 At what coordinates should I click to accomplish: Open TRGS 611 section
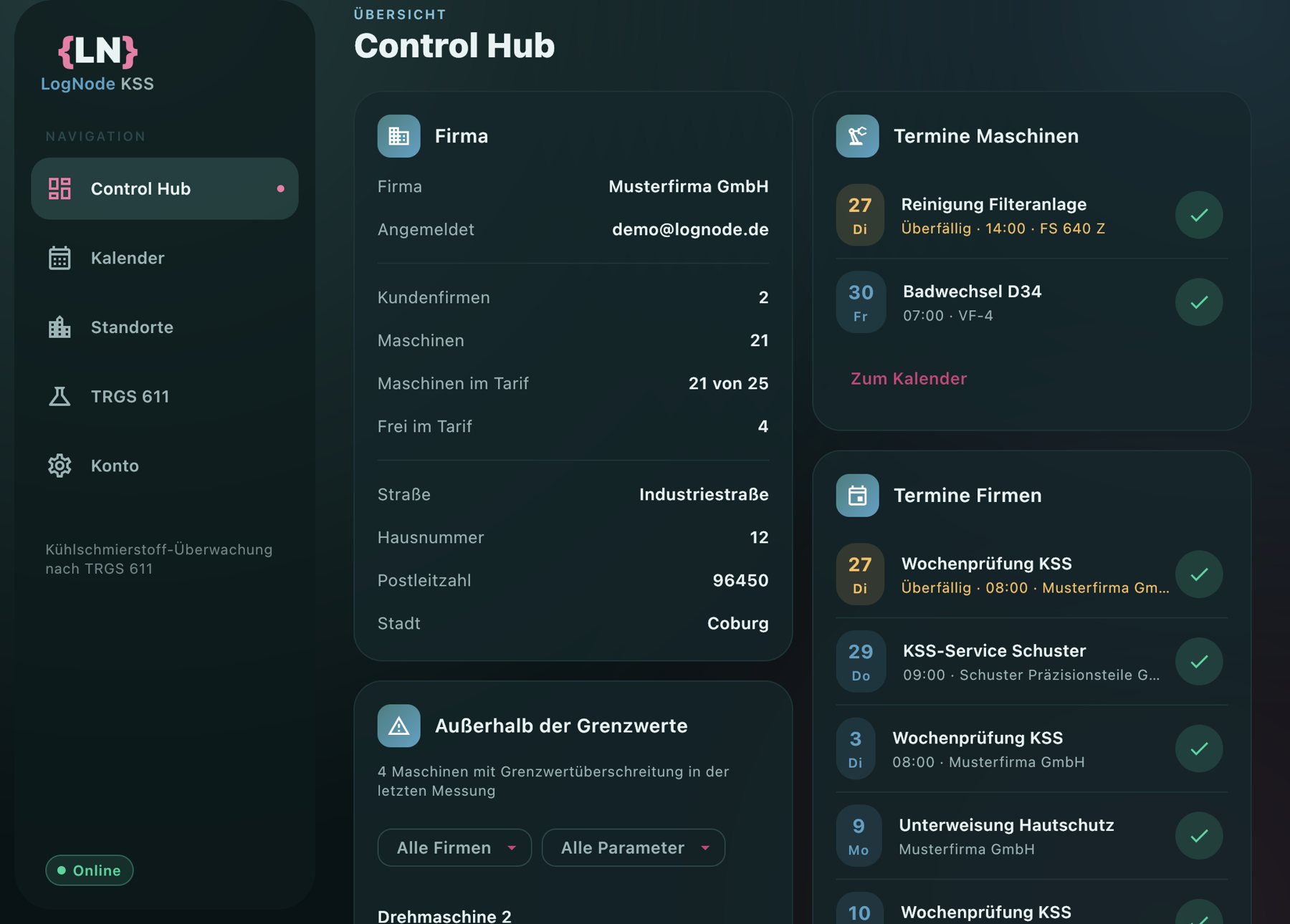[x=165, y=396]
